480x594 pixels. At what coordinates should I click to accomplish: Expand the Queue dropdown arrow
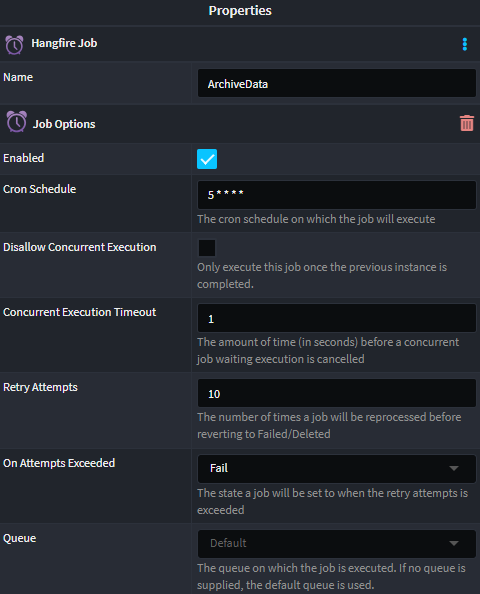click(453, 544)
